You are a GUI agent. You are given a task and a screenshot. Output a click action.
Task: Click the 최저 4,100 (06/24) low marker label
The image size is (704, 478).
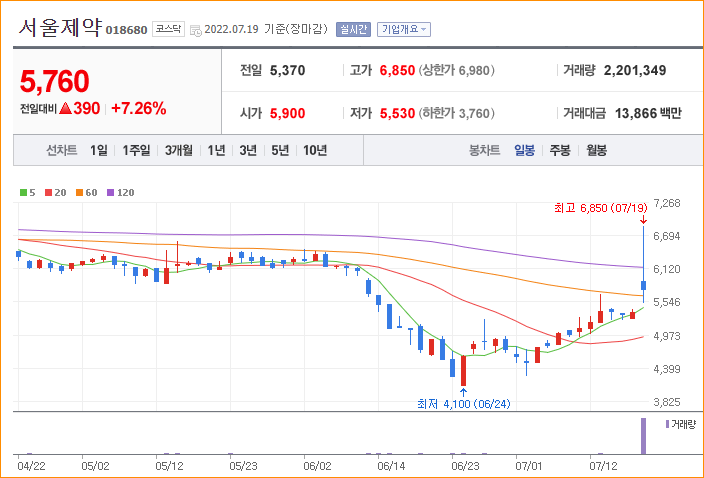(x=463, y=404)
